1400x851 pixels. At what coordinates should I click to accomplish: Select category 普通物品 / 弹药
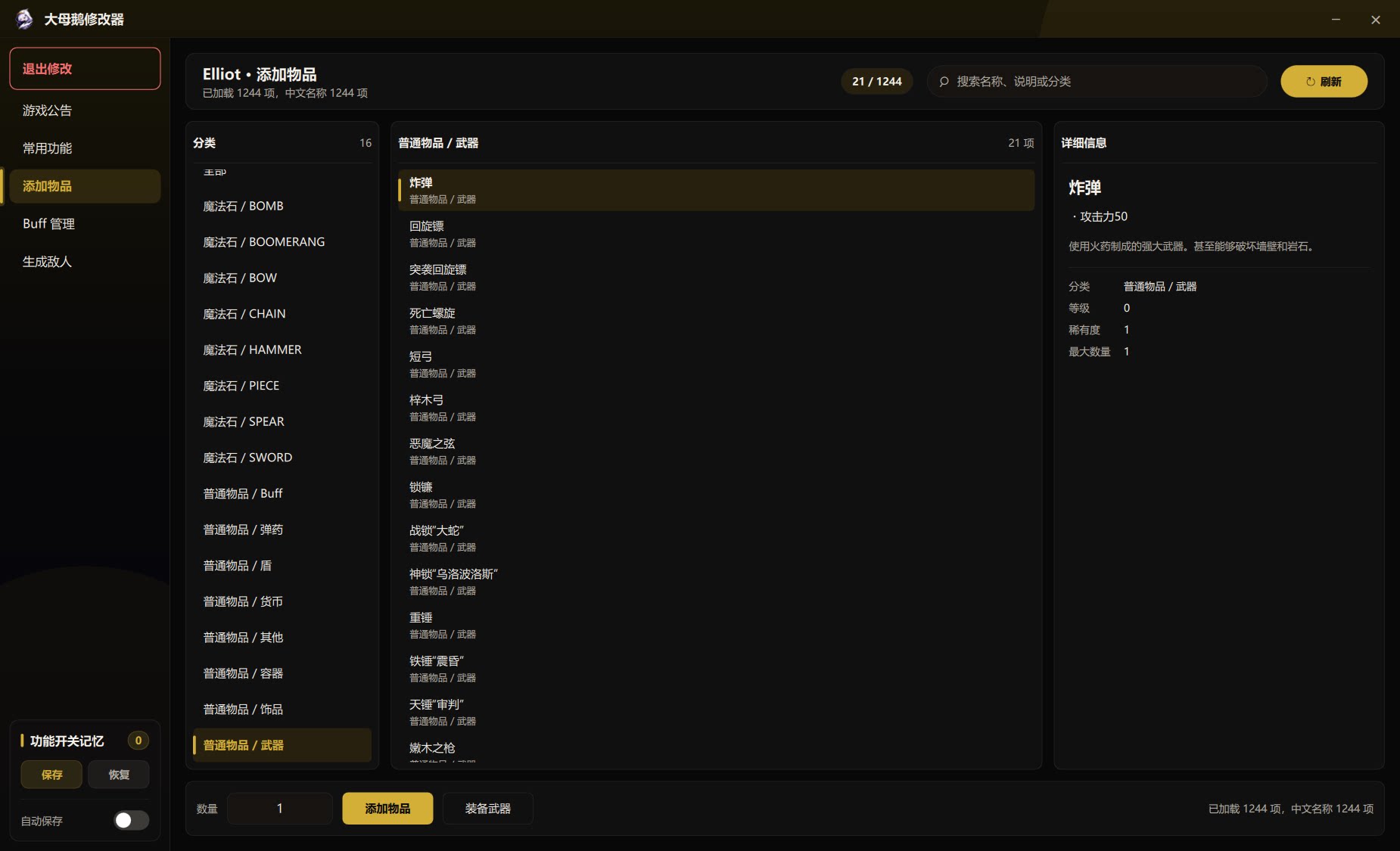[x=282, y=530]
